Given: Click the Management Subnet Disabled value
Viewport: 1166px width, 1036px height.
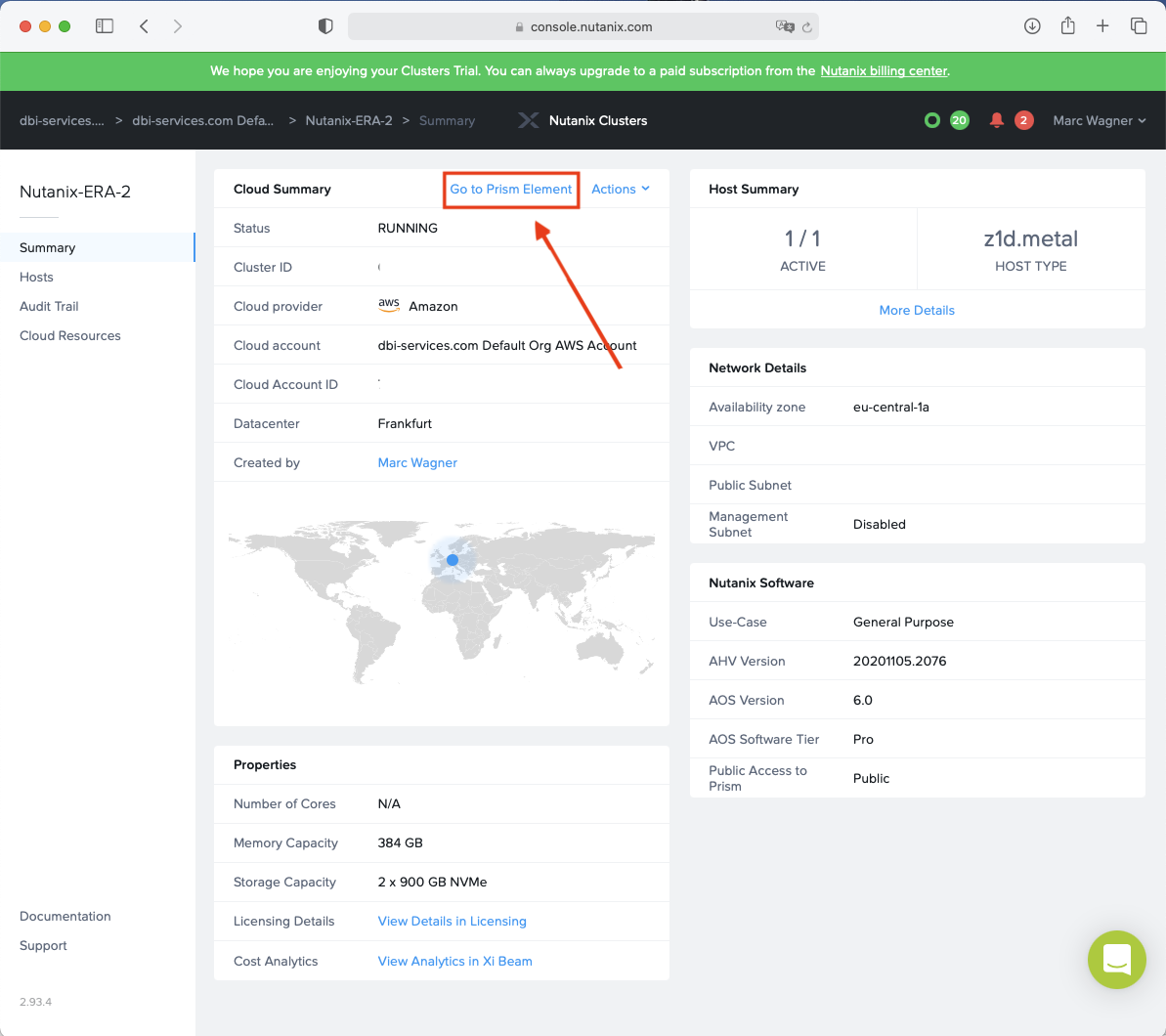Looking at the screenshot, I should (879, 524).
